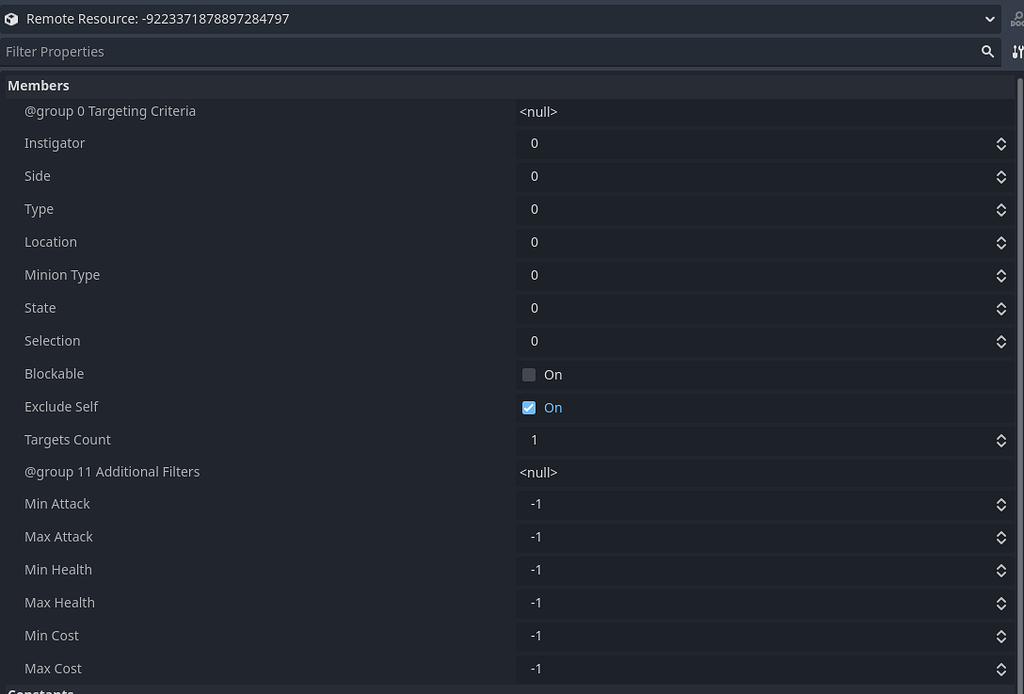Click the Min Cost value field
The width and height of the screenshot is (1024, 694).
pos(765,636)
